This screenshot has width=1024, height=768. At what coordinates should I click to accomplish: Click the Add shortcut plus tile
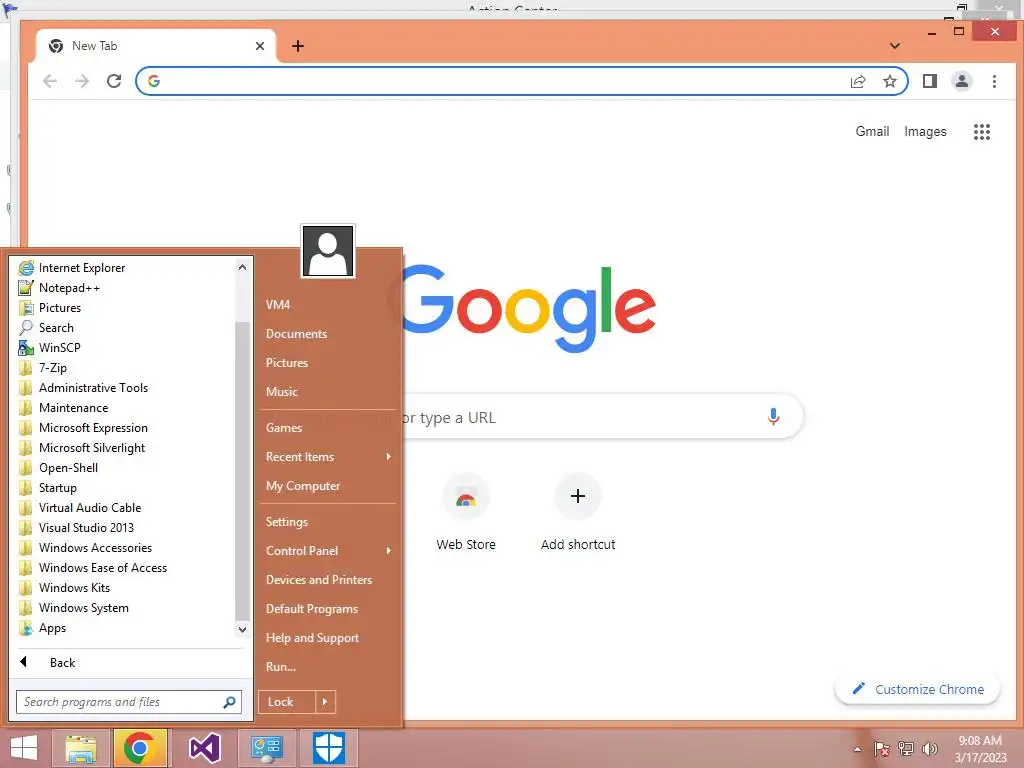(578, 513)
